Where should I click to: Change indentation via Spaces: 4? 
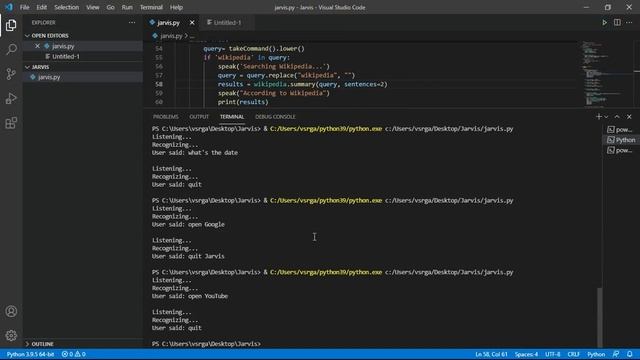tap(527, 354)
